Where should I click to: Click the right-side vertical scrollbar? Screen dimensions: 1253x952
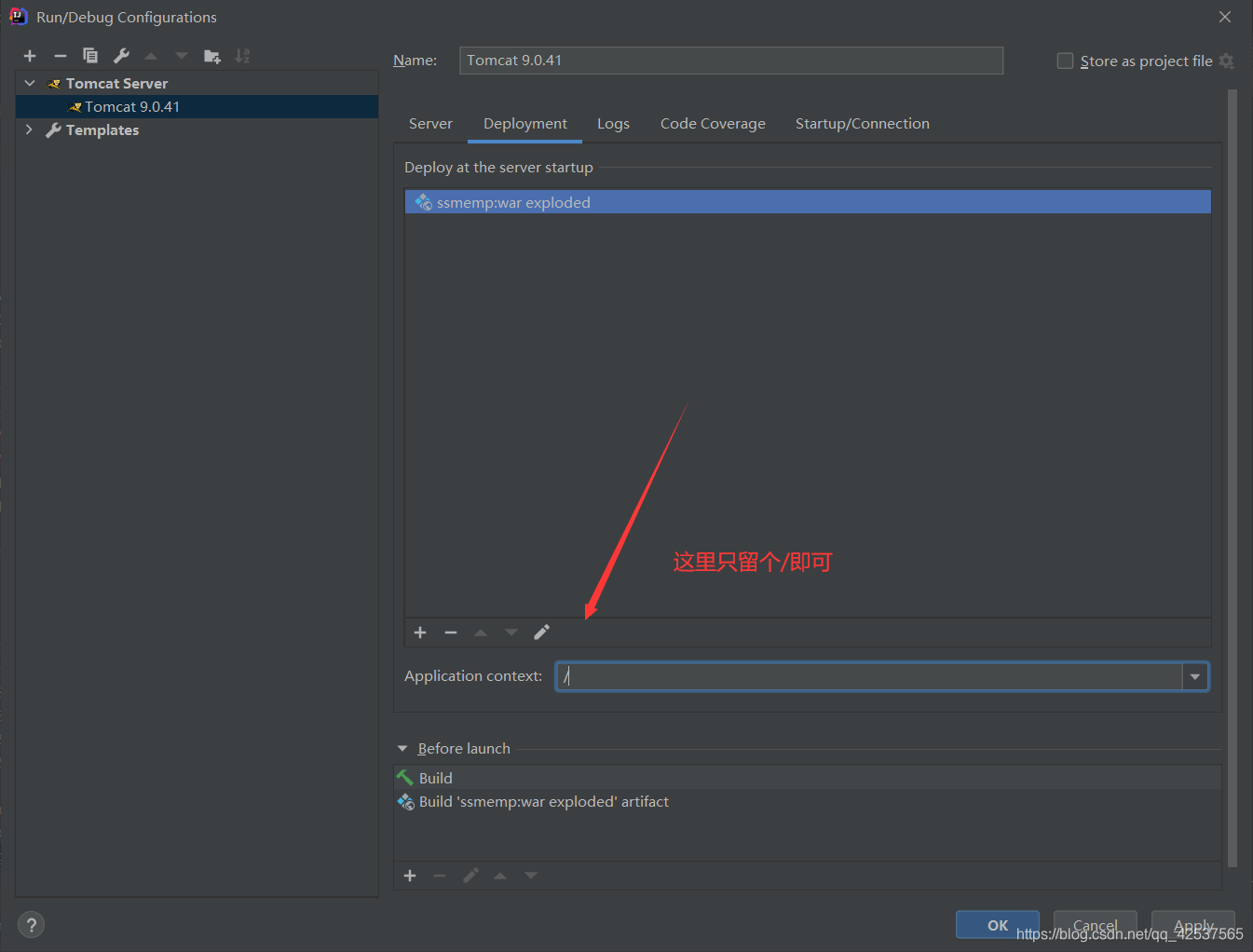[x=1233, y=478]
